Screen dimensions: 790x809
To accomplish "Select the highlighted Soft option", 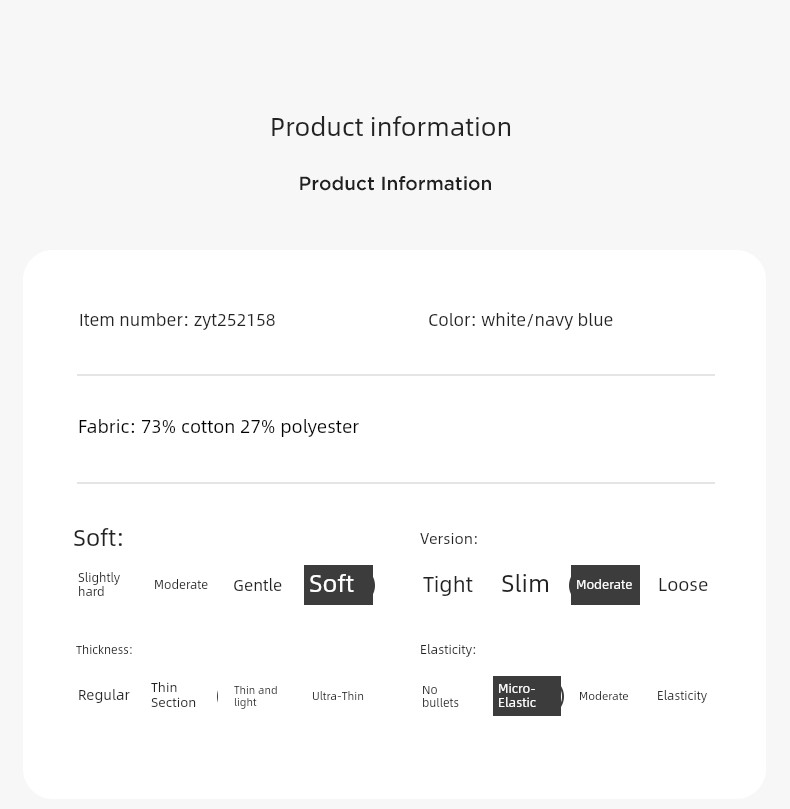I will click(x=338, y=585).
